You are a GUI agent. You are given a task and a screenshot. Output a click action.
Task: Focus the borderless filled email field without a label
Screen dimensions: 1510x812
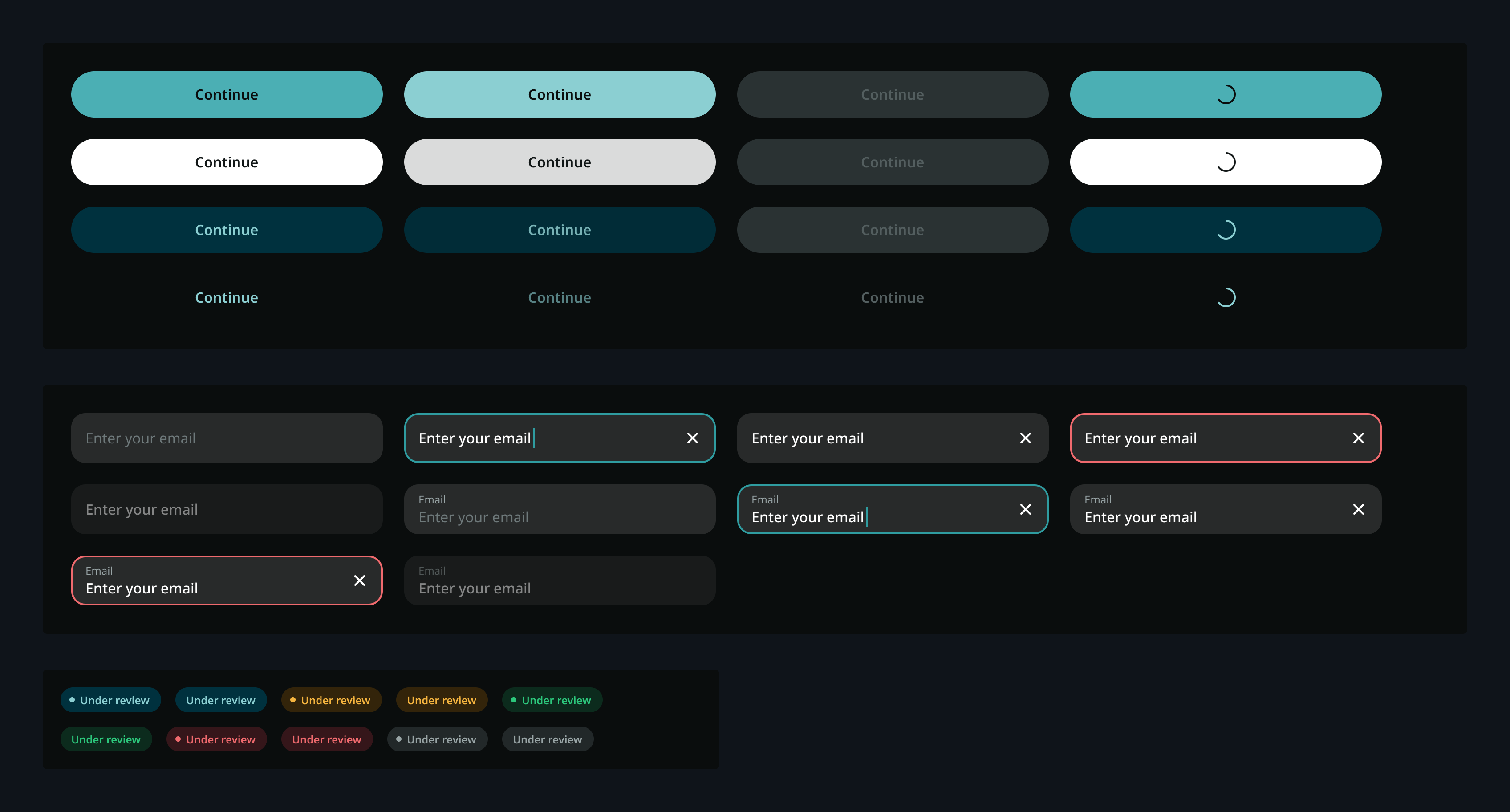(893, 438)
